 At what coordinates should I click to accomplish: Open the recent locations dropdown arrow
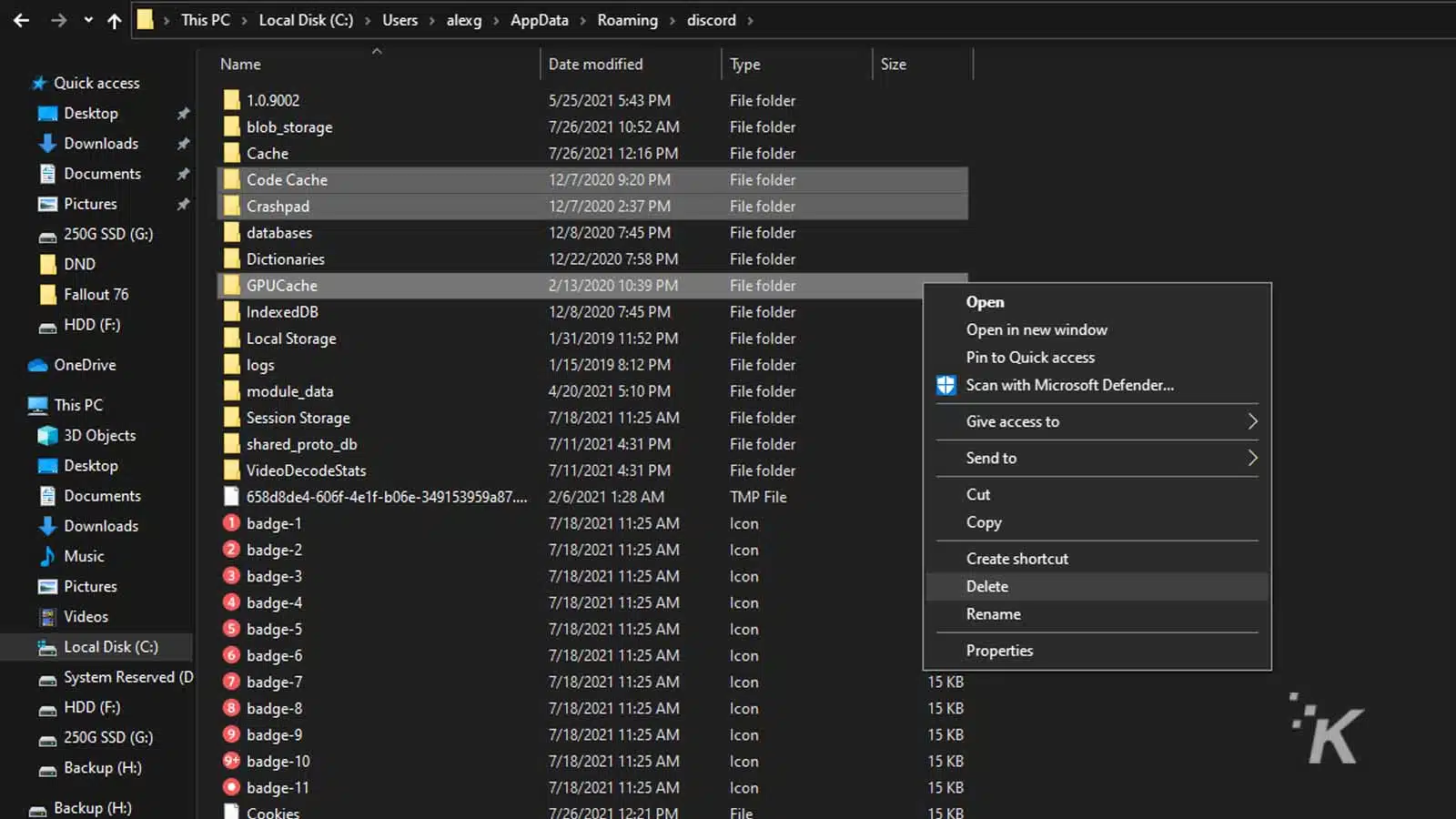[87, 20]
